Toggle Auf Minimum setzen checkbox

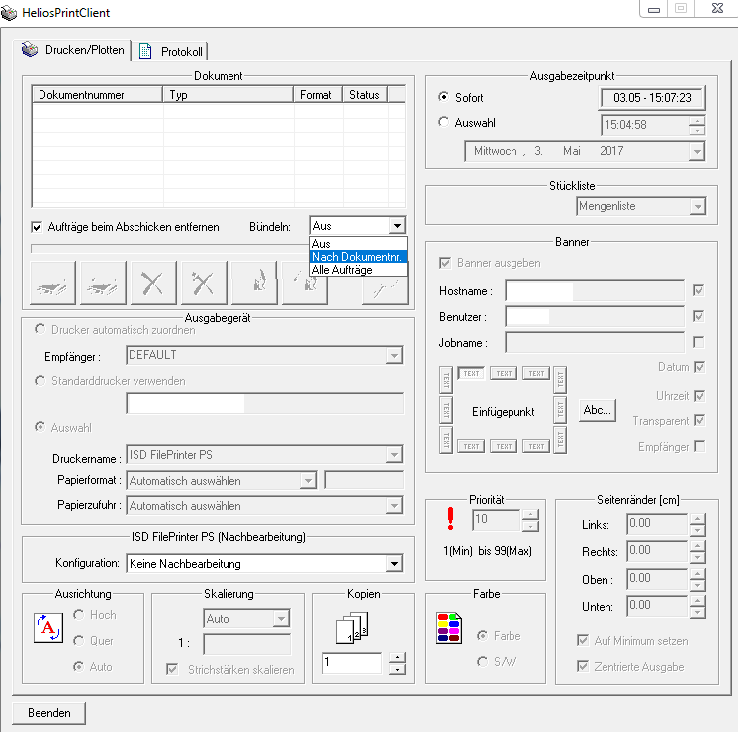coord(583,640)
